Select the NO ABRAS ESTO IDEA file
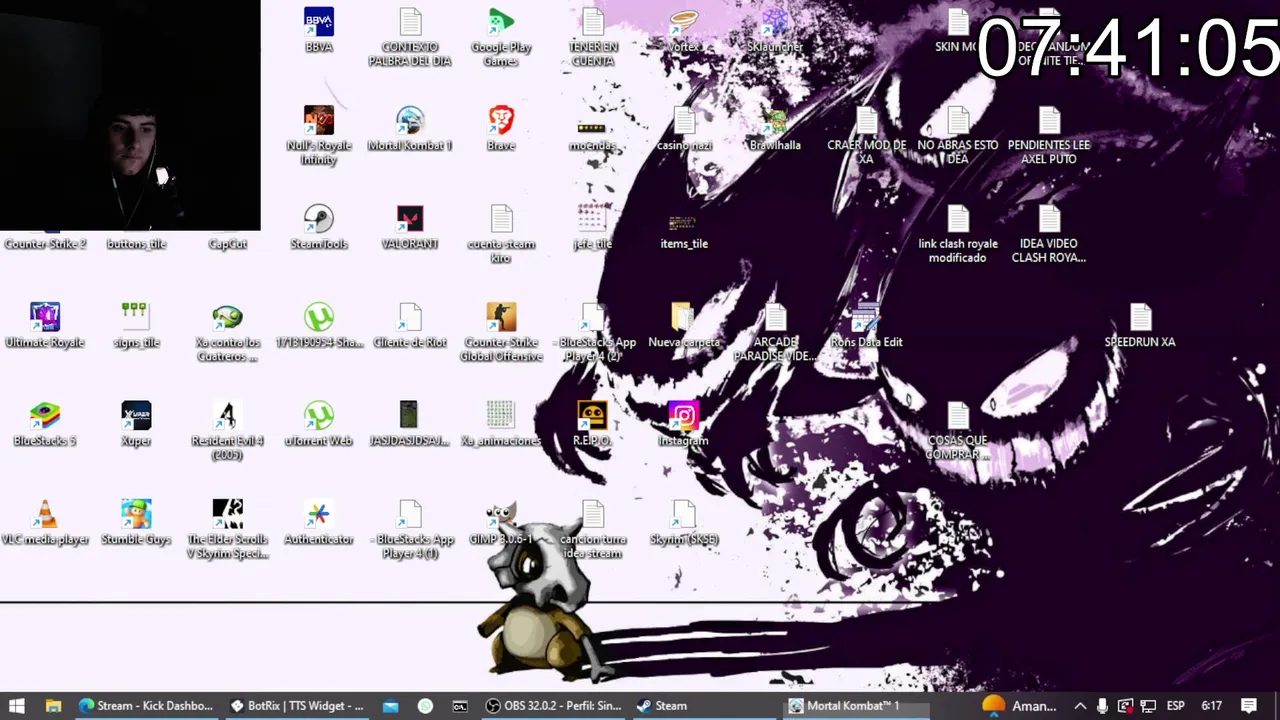Screen dimensions: 1280x720 click(958, 136)
